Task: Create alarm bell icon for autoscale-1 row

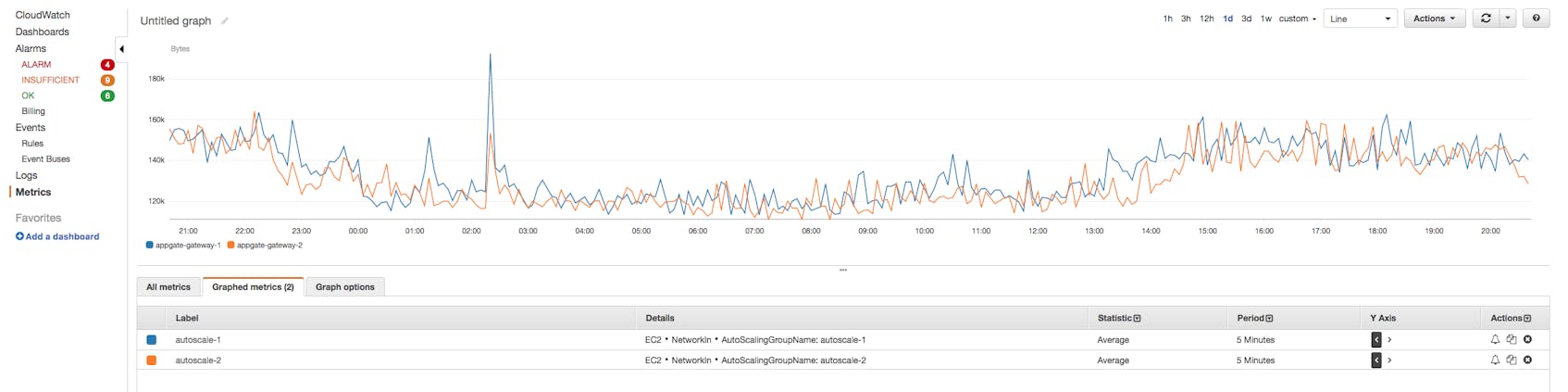Action: click(1495, 339)
